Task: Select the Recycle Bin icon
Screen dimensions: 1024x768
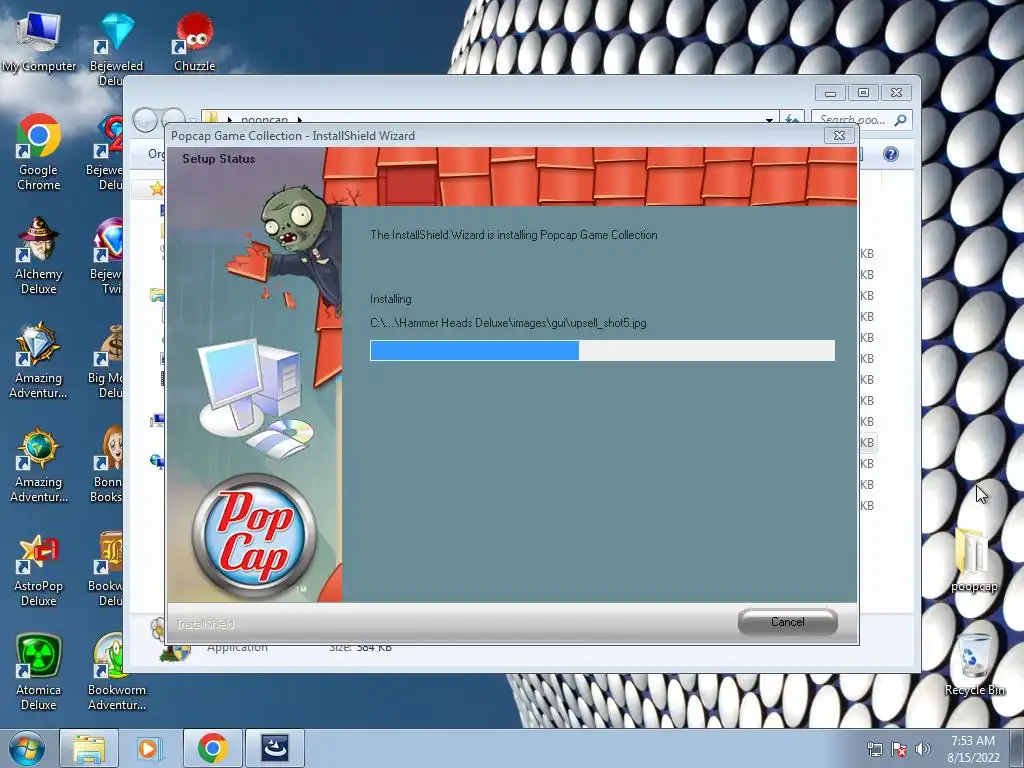Action: (974, 665)
